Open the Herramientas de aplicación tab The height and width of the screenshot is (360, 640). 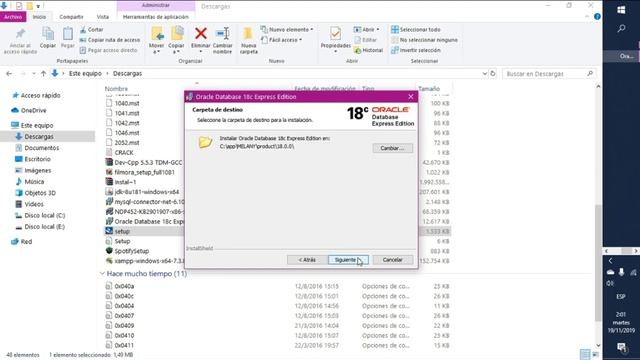(156, 17)
